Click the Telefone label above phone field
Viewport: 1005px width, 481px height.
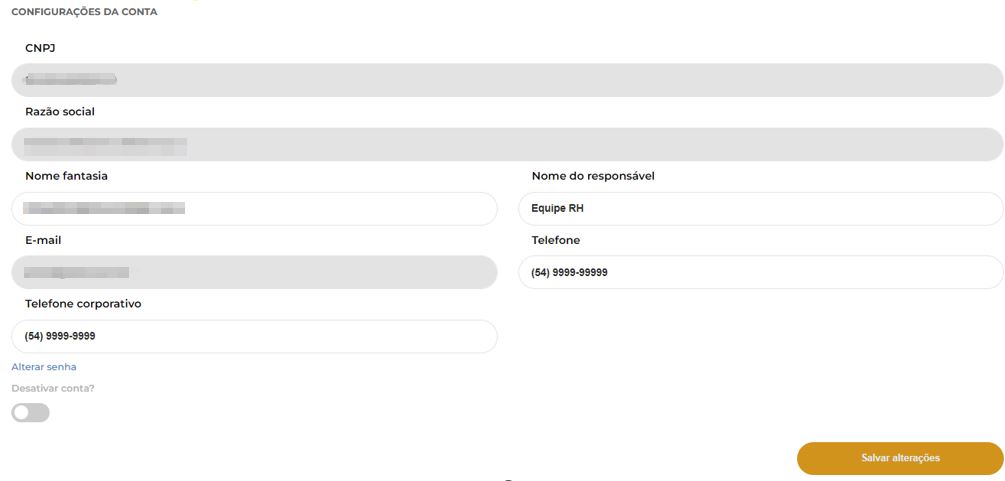pyautogui.click(x=556, y=240)
